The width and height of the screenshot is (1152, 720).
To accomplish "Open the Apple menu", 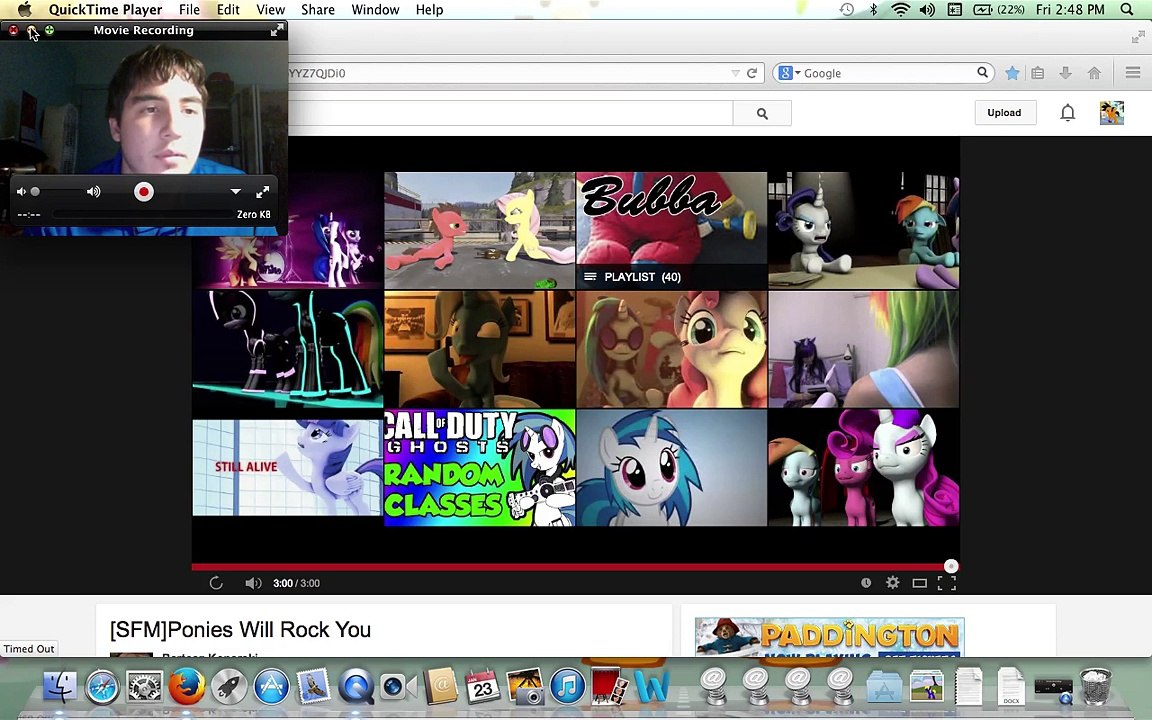I will pos(24,10).
